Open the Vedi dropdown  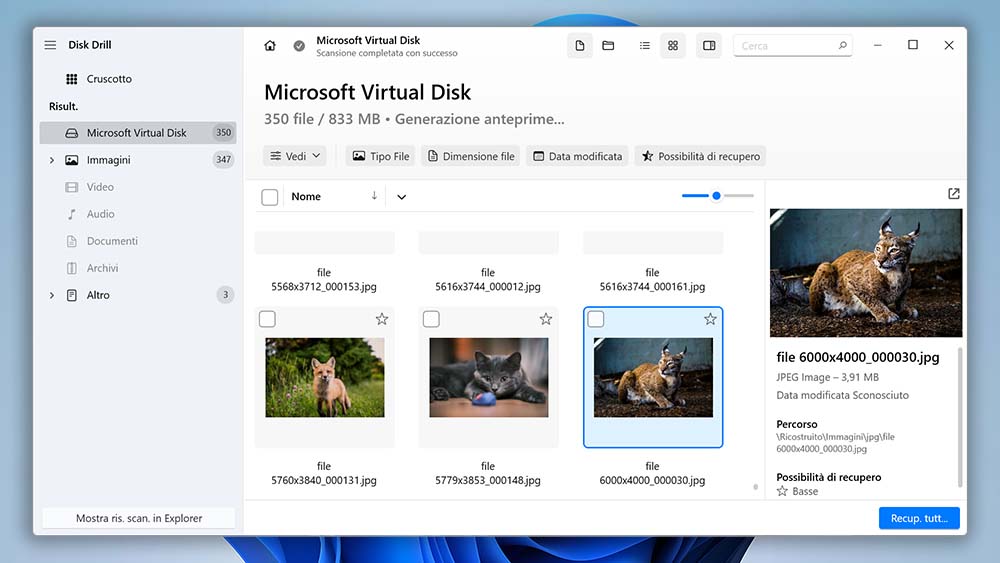pyautogui.click(x=295, y=156)
